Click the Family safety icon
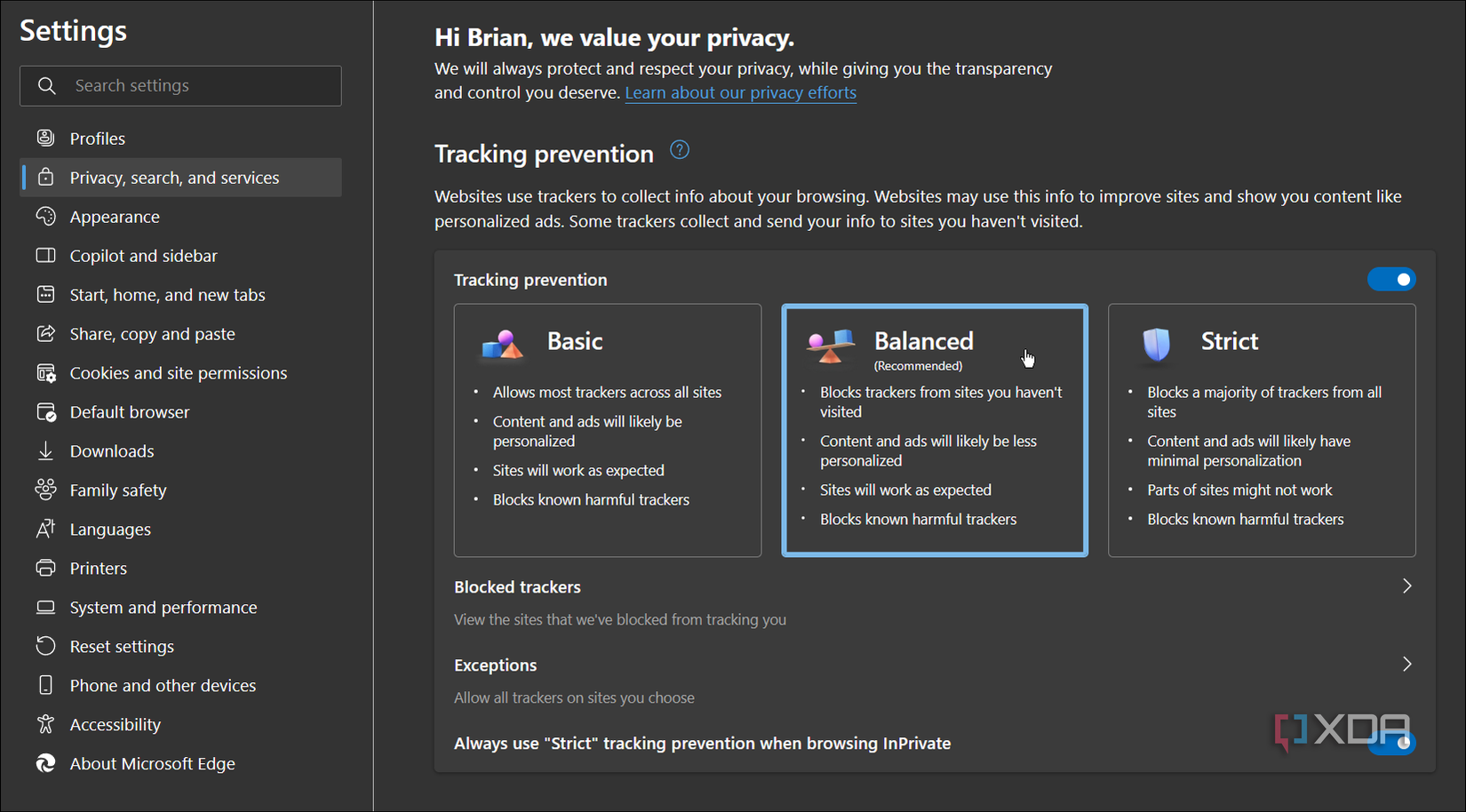The height and width of the screenshot is (812, 1466). [x=45, y=490]
